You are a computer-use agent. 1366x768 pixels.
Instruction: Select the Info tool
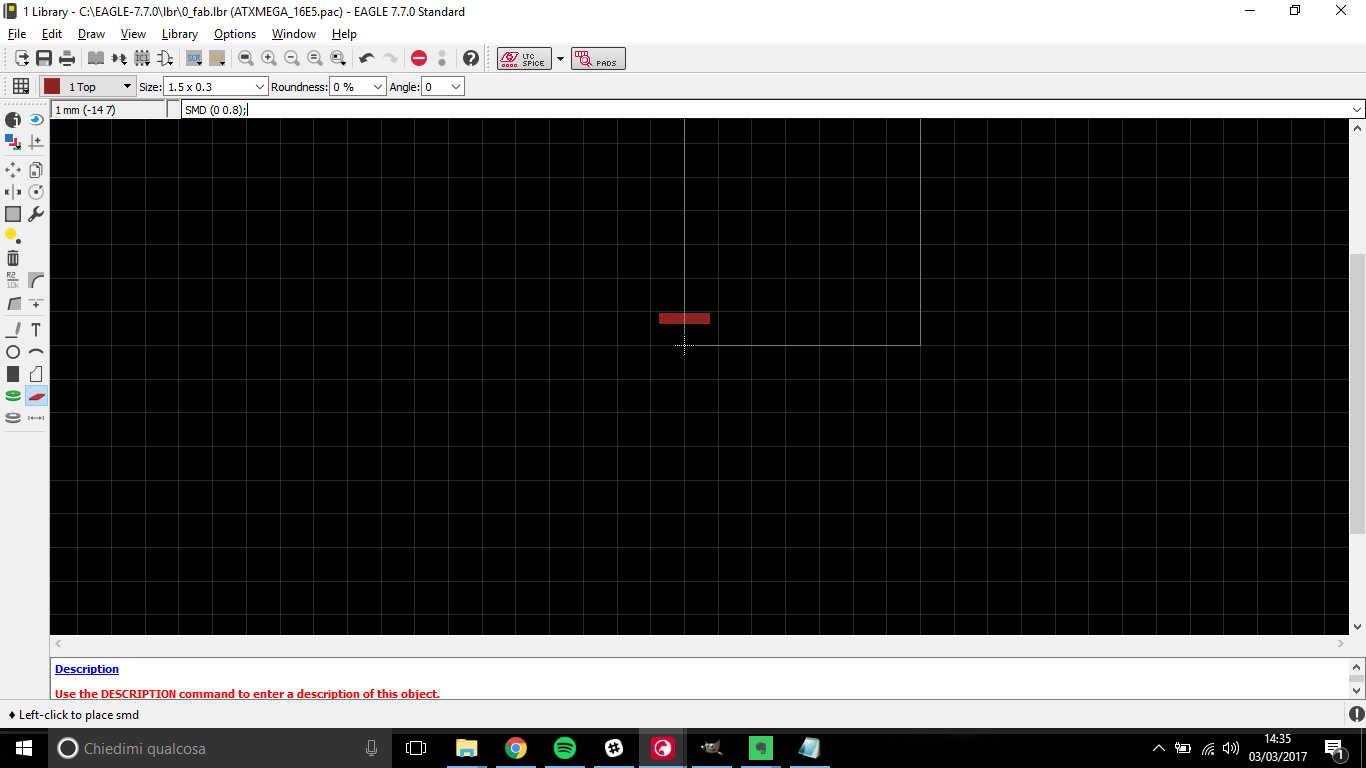[x=13, y=120]
